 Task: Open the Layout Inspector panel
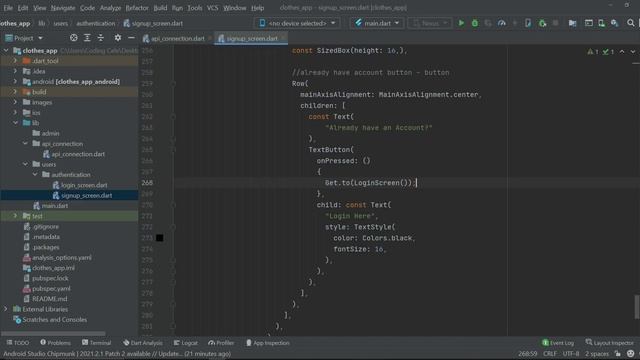pos(609,343)
